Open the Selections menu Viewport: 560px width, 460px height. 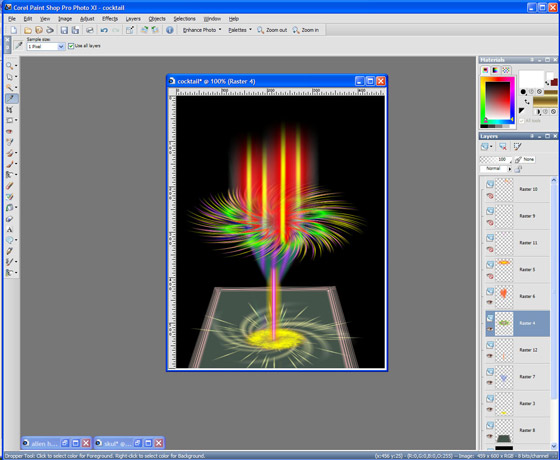point(184,19)
